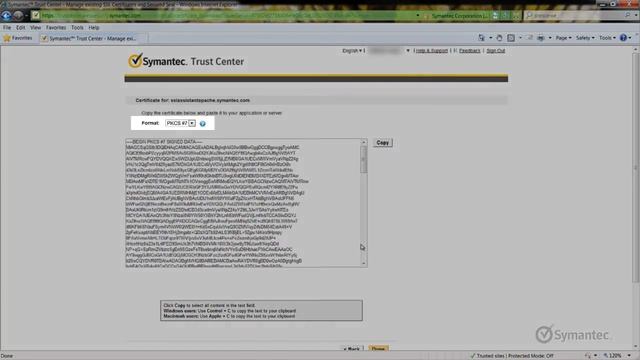Expand the Print options arrow
The height and width of the screenshot is (360, 640).
(550, 38)
